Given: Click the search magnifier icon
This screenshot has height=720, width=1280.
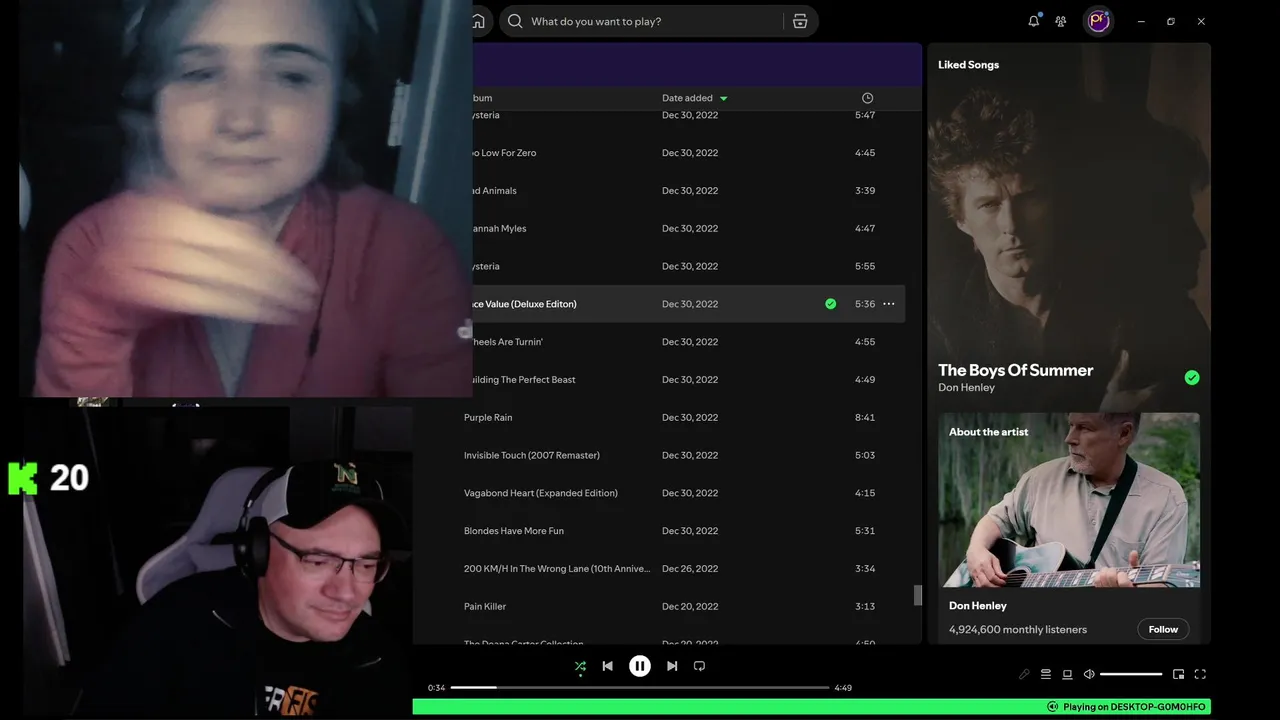Looking at the screenshot, I should click(515, 21).
